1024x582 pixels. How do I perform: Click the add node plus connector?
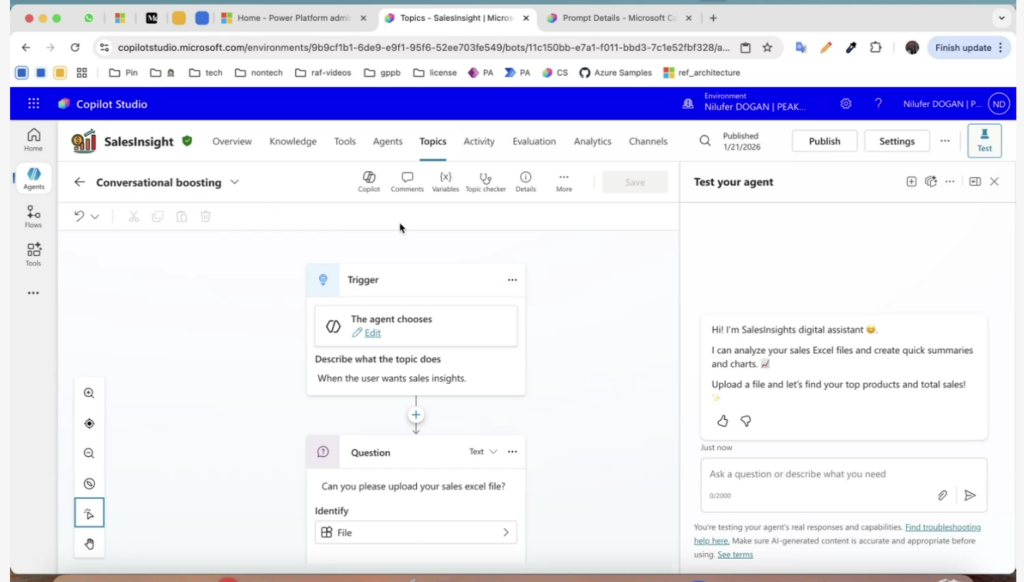pyautogui.click(x=416, y=415)
